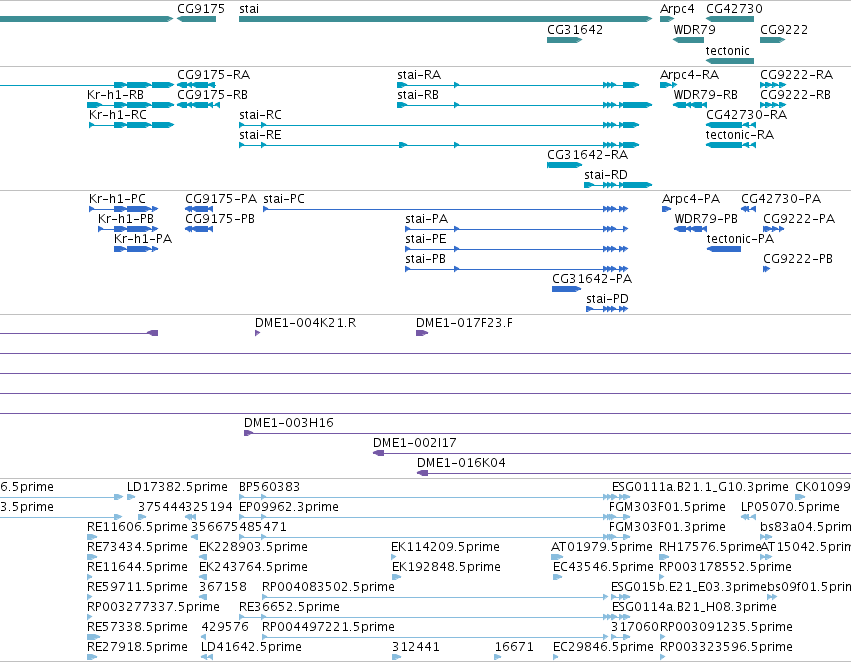Click transcript Kr-h1-RC
The height and width of the screenshot is (662, 851).
[x=131, y=125]
